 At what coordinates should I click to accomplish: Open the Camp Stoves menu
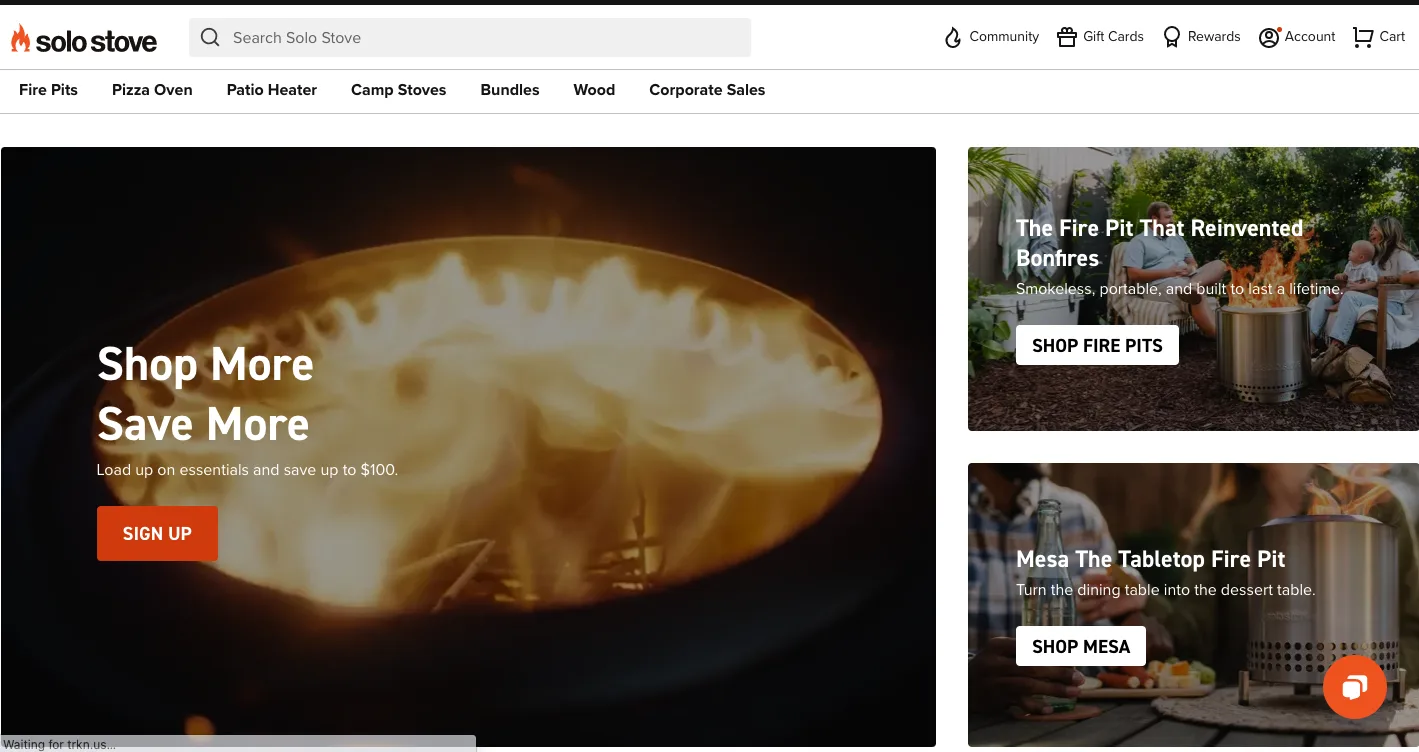[399, 90]
